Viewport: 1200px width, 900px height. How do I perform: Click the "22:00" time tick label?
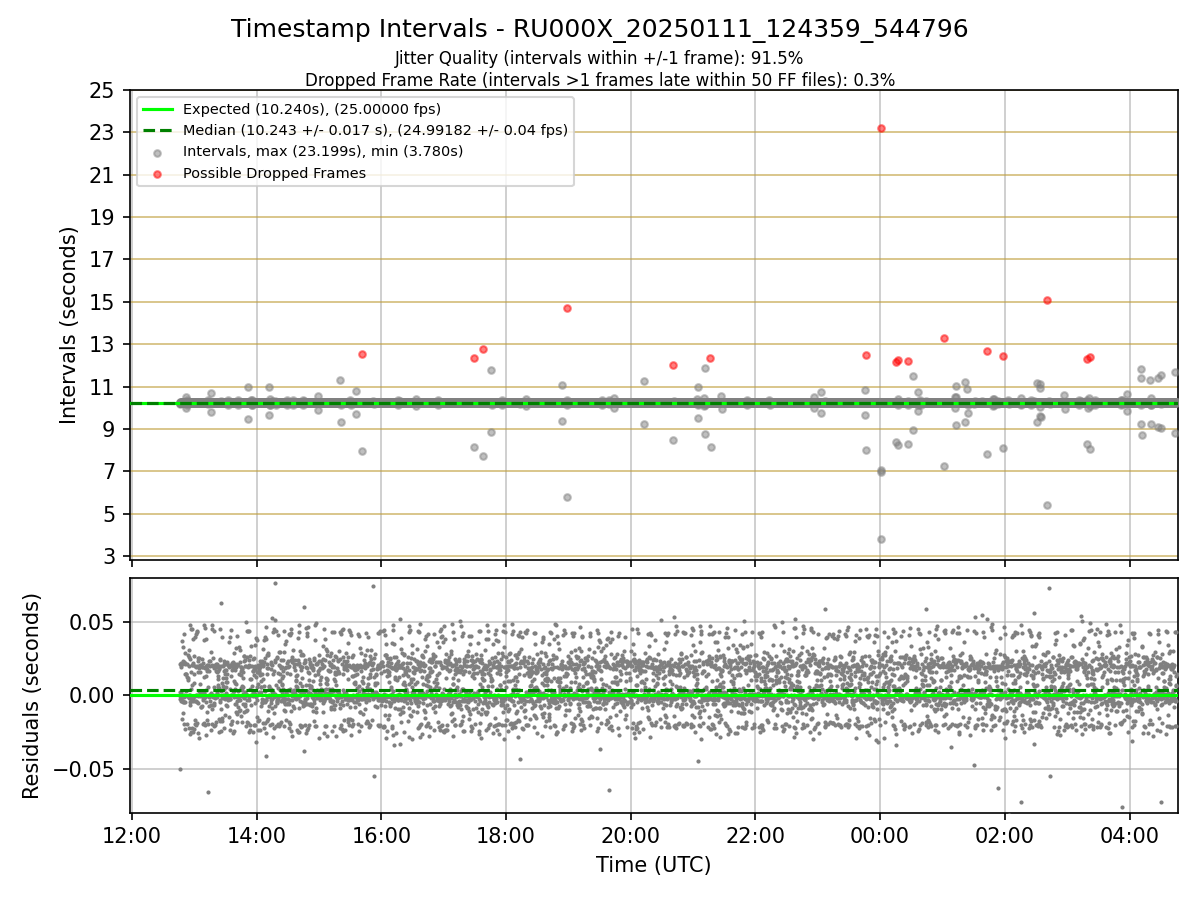click(x=755, y=833)
